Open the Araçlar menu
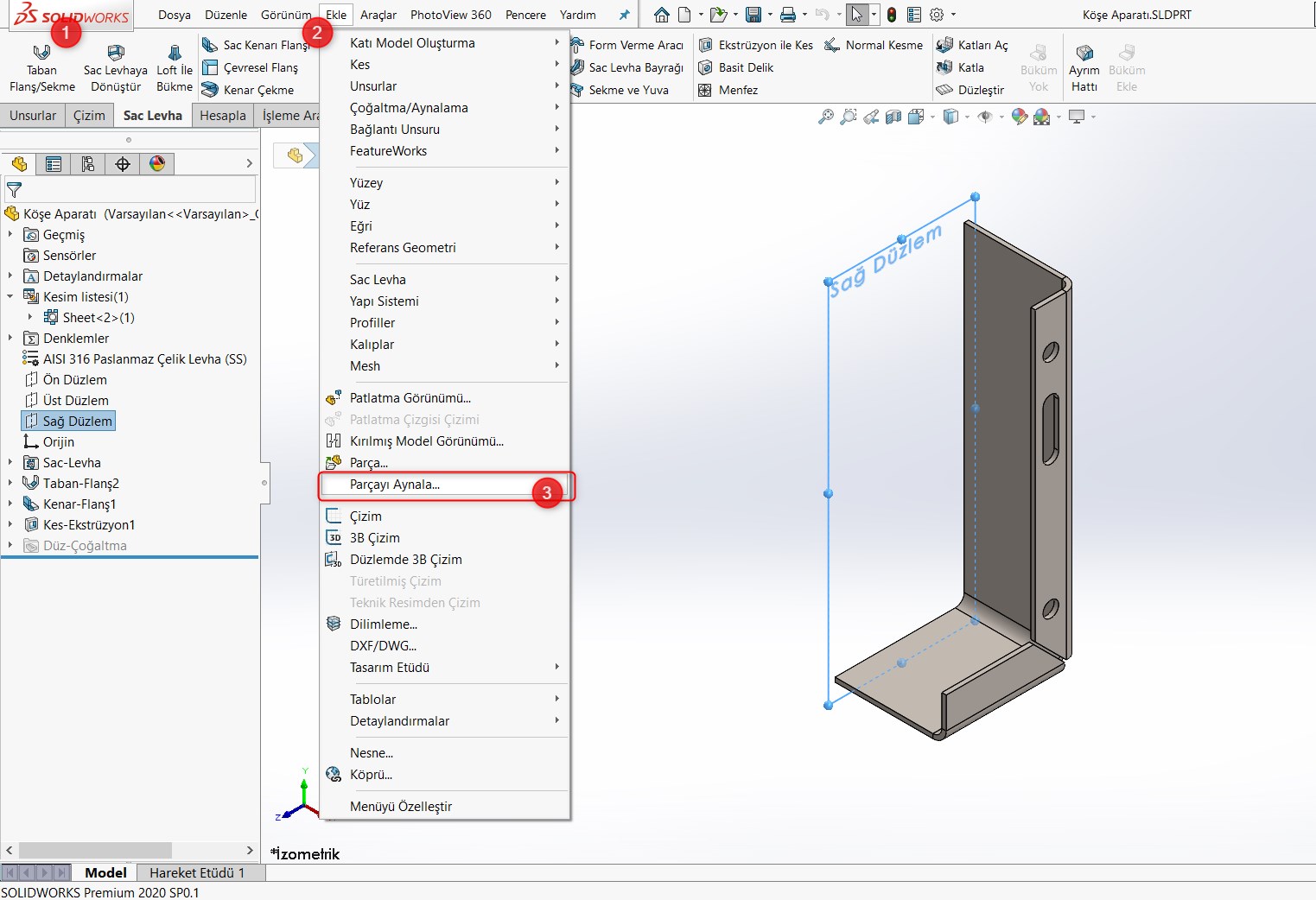 pos(378,15)
